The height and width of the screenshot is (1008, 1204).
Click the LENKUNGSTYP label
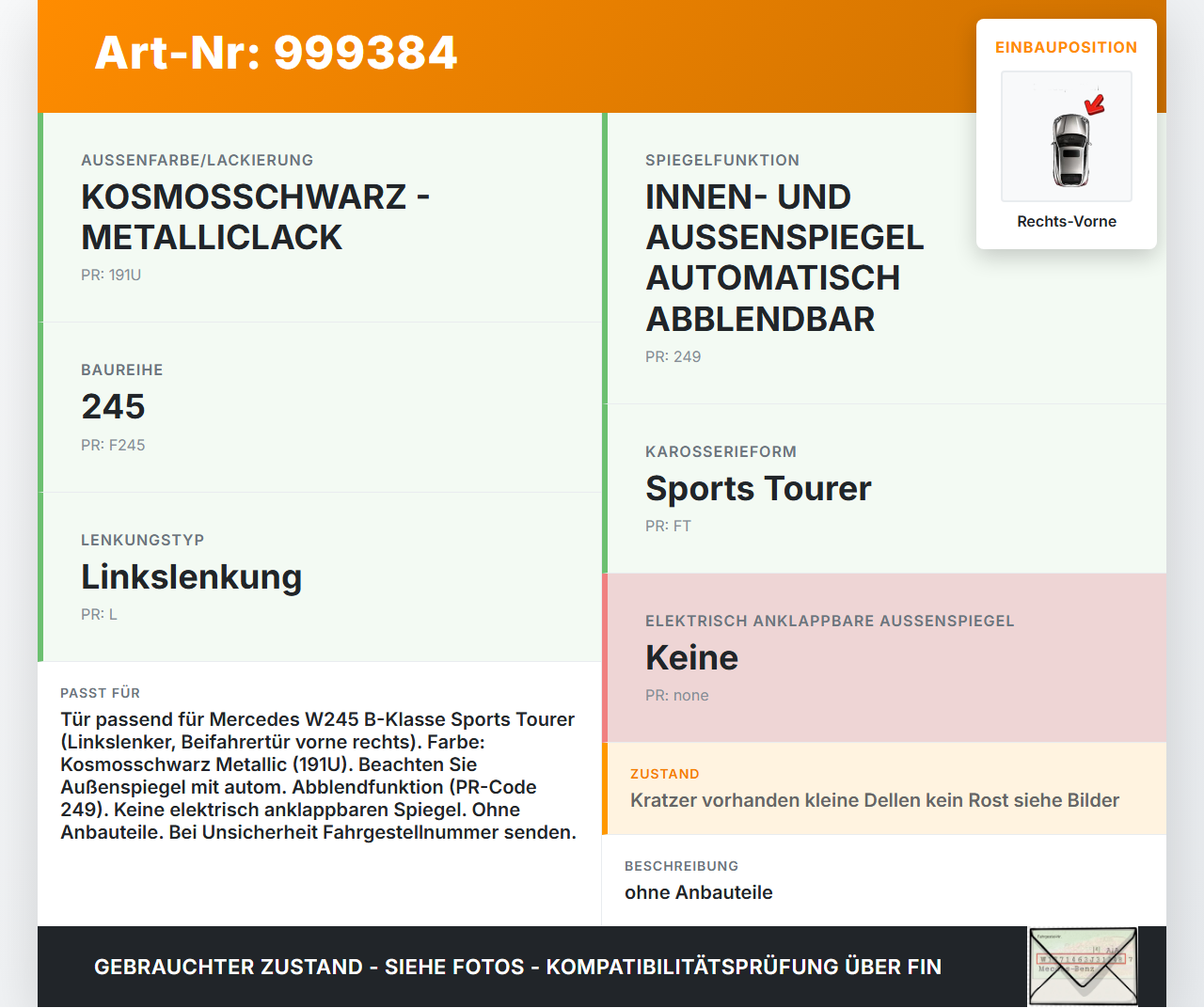[142, 540]
